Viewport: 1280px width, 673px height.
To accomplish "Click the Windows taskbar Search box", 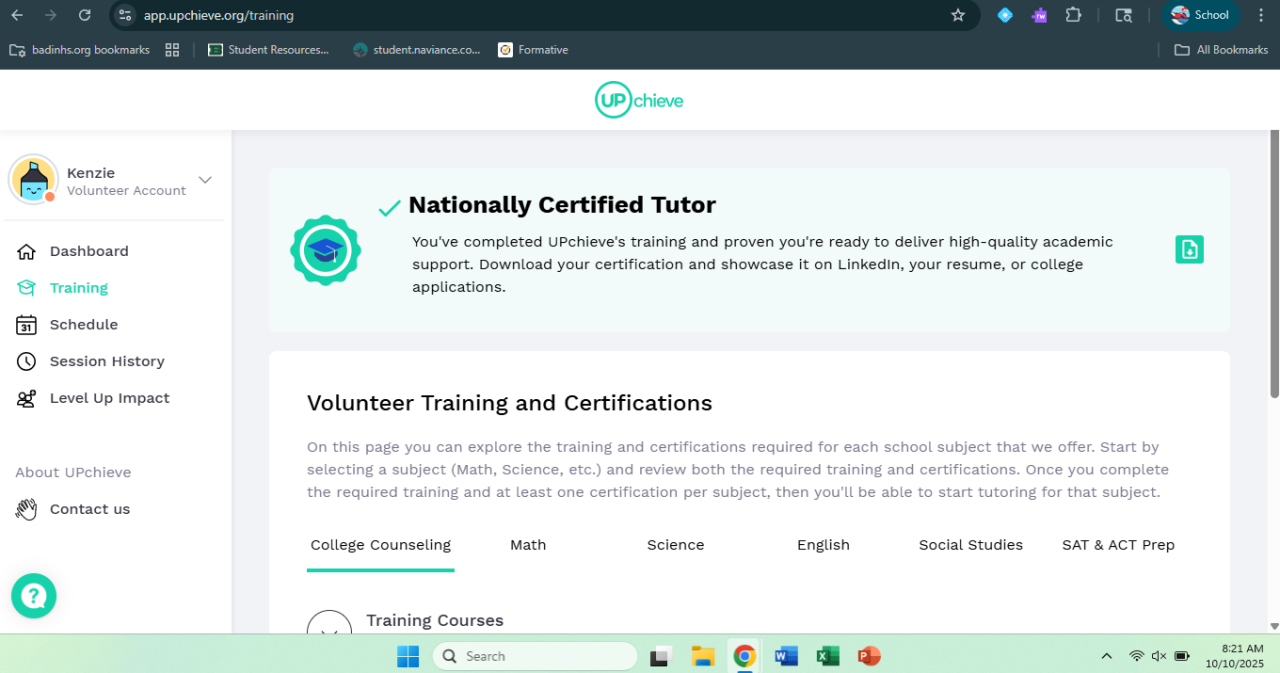I will (x=535, y=656).
